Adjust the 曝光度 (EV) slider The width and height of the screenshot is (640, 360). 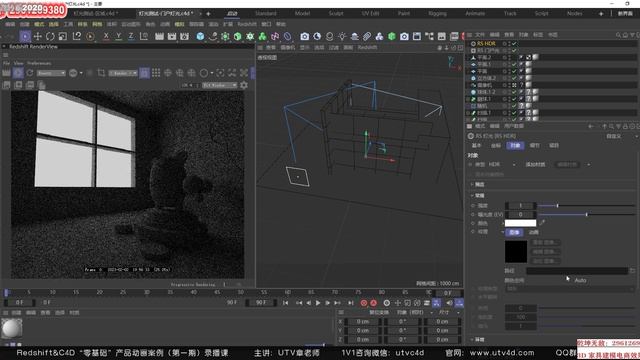(x=587, y=214)
